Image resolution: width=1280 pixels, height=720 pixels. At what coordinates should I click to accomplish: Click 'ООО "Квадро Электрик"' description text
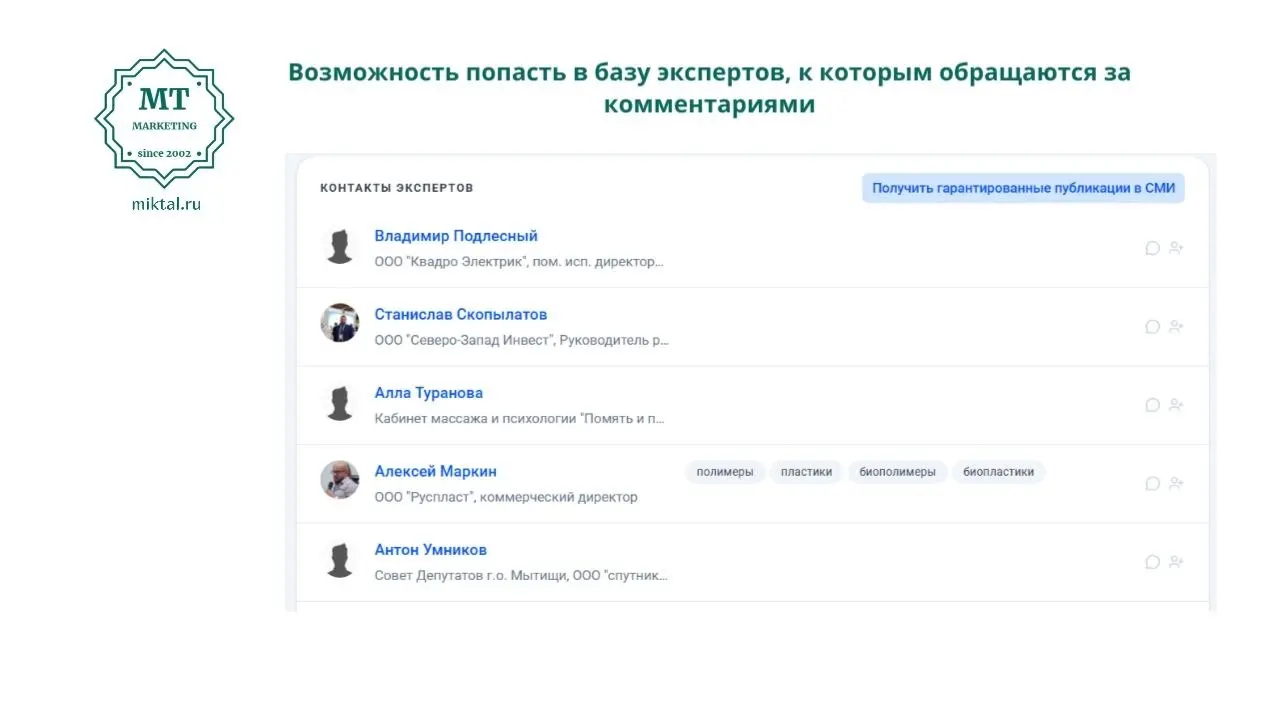[519, 262]
